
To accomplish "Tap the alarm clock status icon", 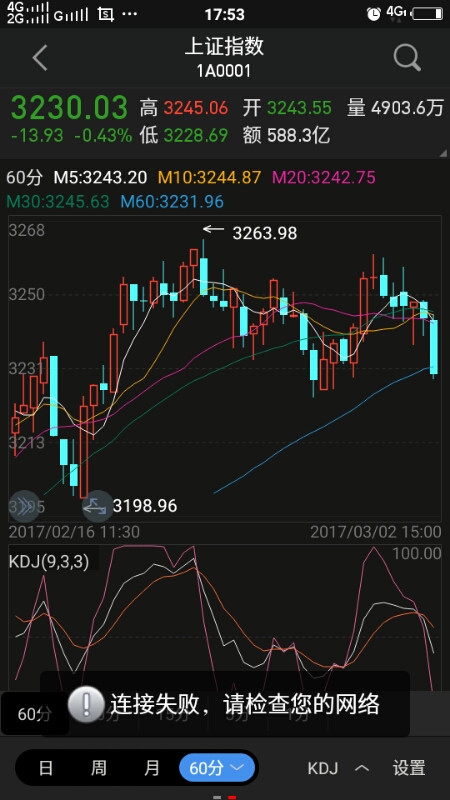I will tap(373, 14).
